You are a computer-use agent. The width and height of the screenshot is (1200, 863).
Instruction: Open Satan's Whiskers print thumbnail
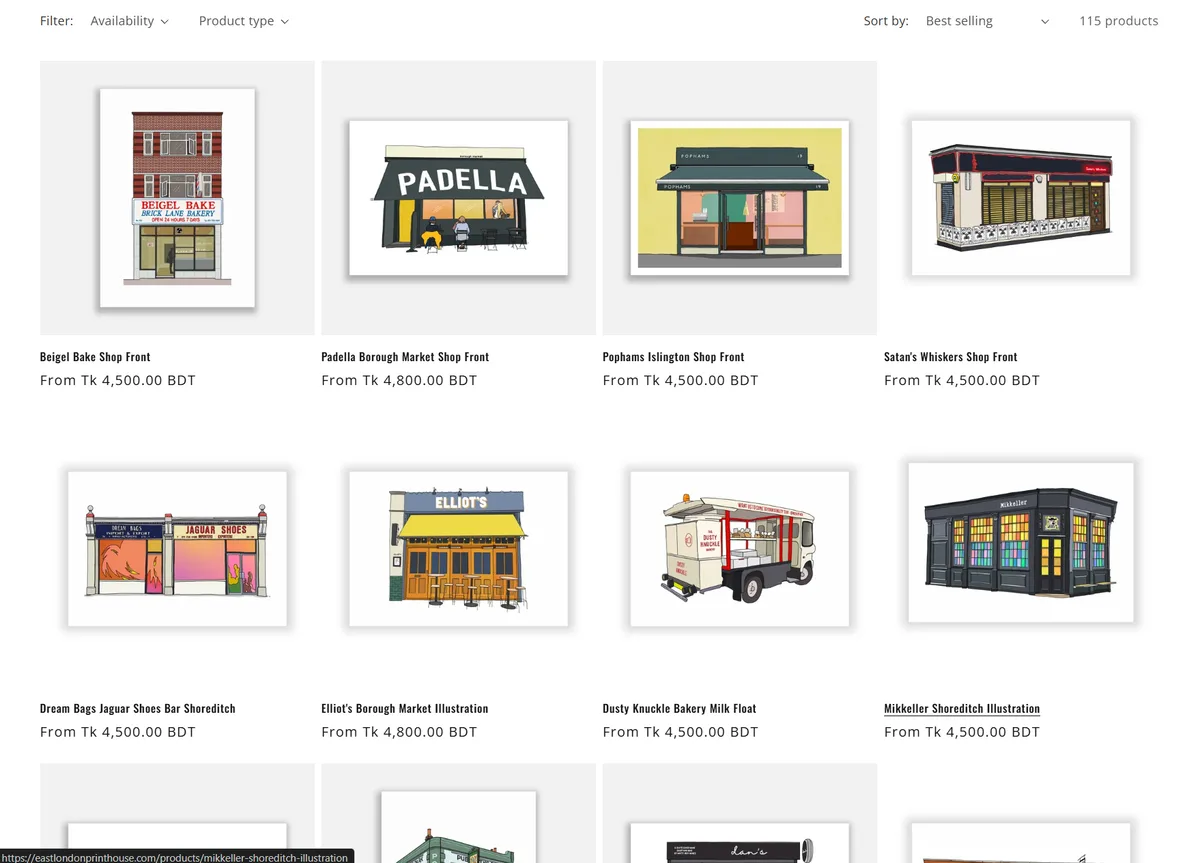[x=1021, y=198]
